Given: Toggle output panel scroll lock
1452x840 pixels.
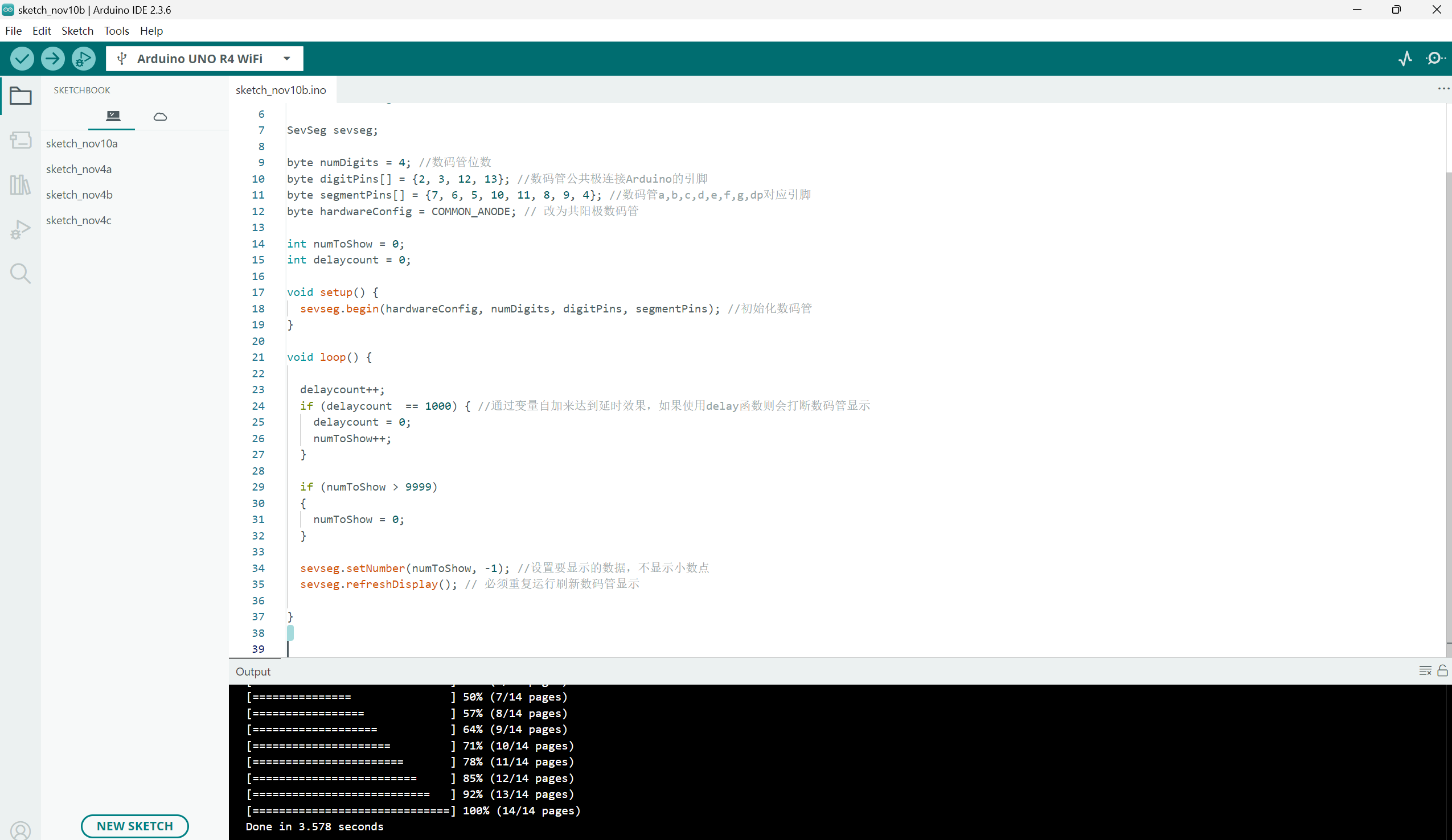Looking at the screenshot, I should click(x=1442, y=671).
